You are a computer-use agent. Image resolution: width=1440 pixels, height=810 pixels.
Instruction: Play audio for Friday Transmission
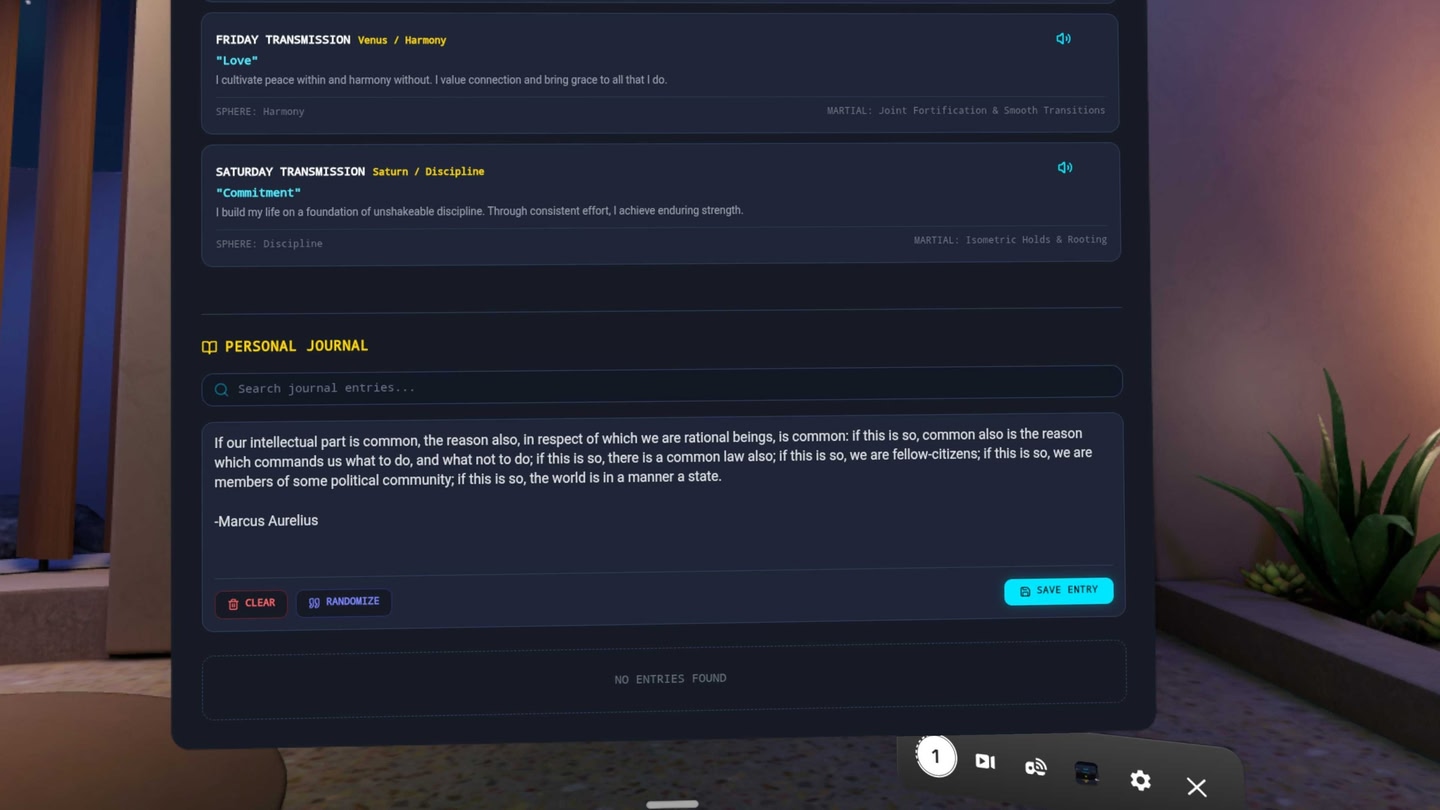click(x=1063, y=39)
